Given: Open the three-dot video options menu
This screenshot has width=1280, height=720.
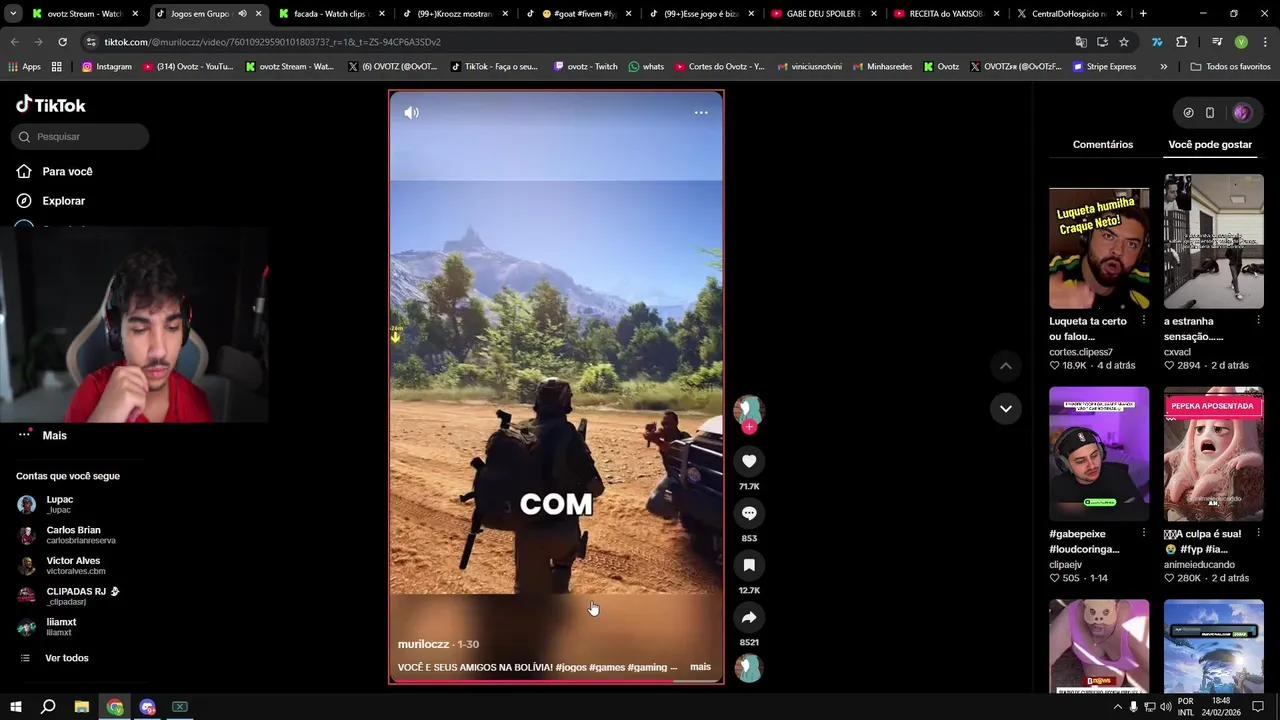Looking at the screenshot, I should (701, 113).
